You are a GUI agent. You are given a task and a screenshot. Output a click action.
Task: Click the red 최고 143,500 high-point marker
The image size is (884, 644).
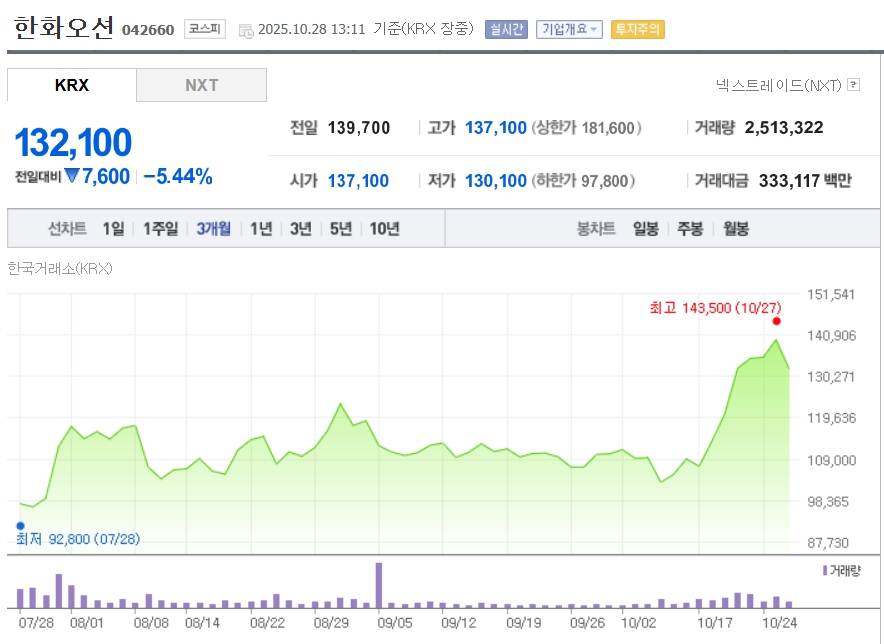tap(776, 321)
